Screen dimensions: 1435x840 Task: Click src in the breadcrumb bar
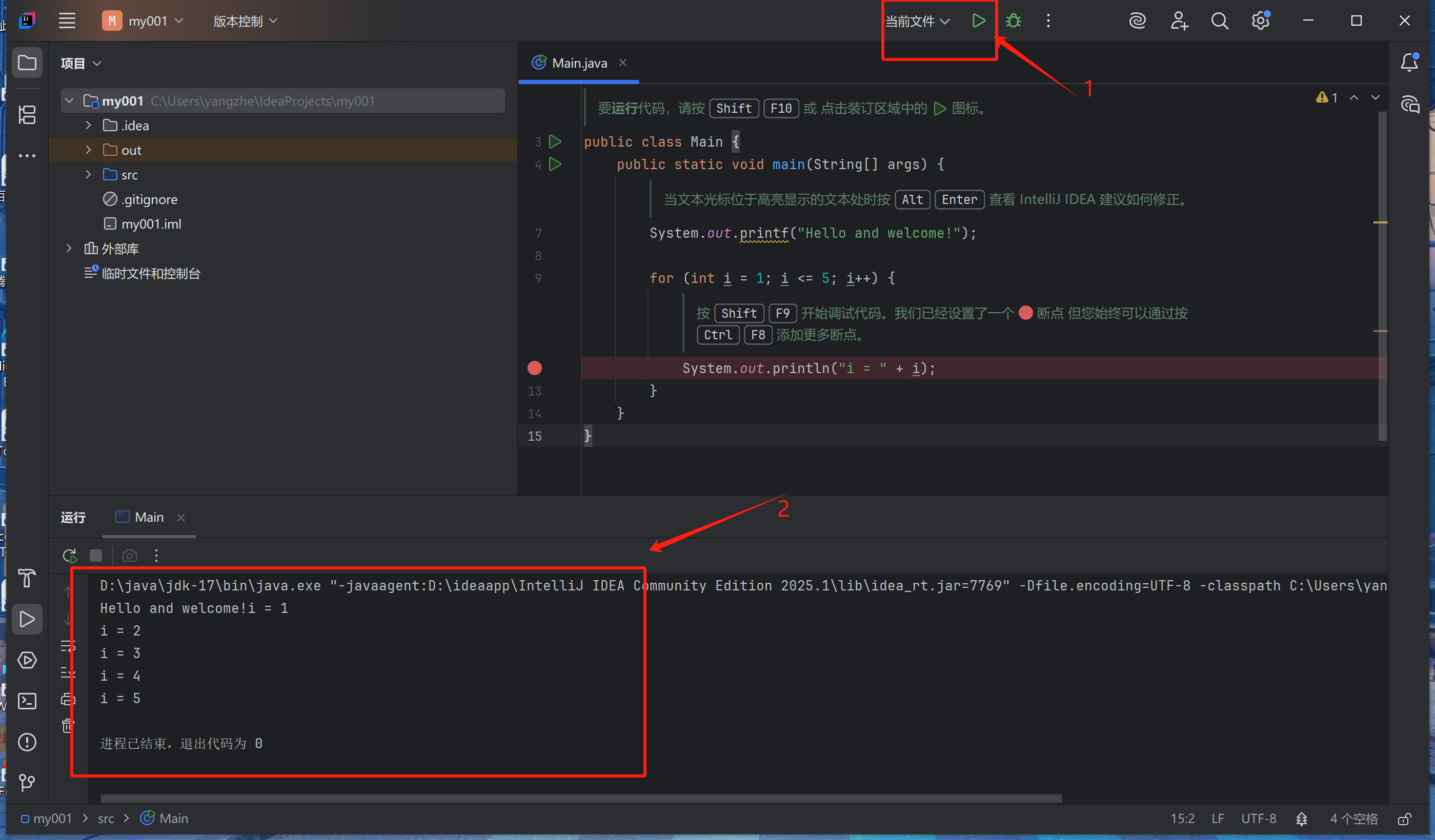coord(106,818)
